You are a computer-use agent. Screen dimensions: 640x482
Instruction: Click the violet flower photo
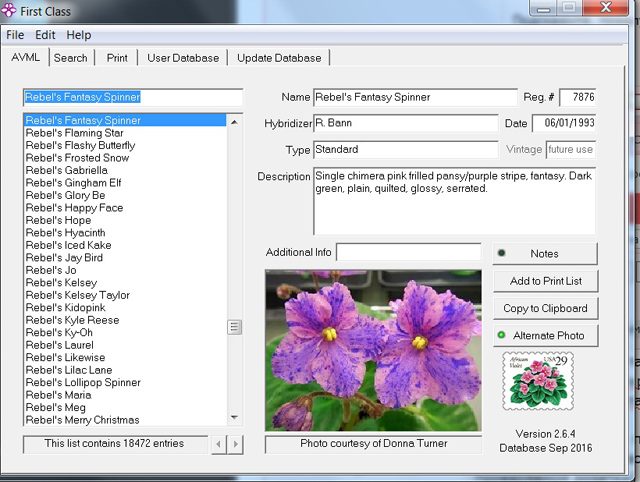[373, 350]
